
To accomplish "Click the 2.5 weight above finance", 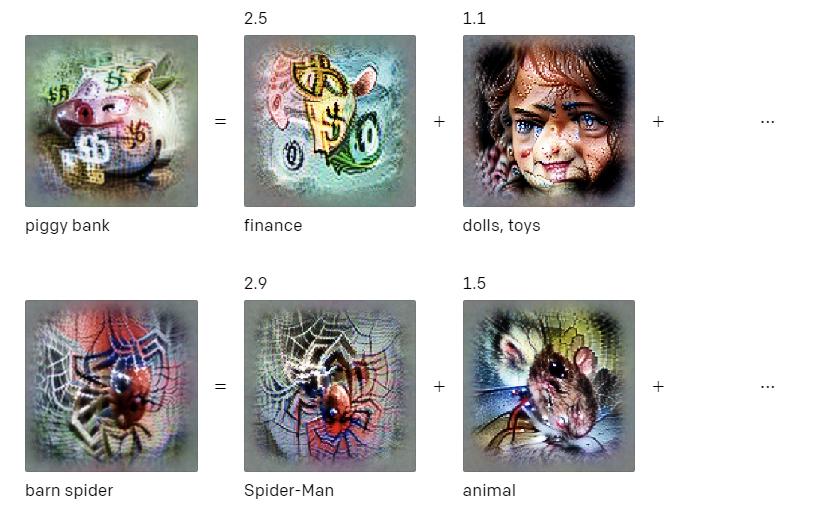I will click(256, 18).
